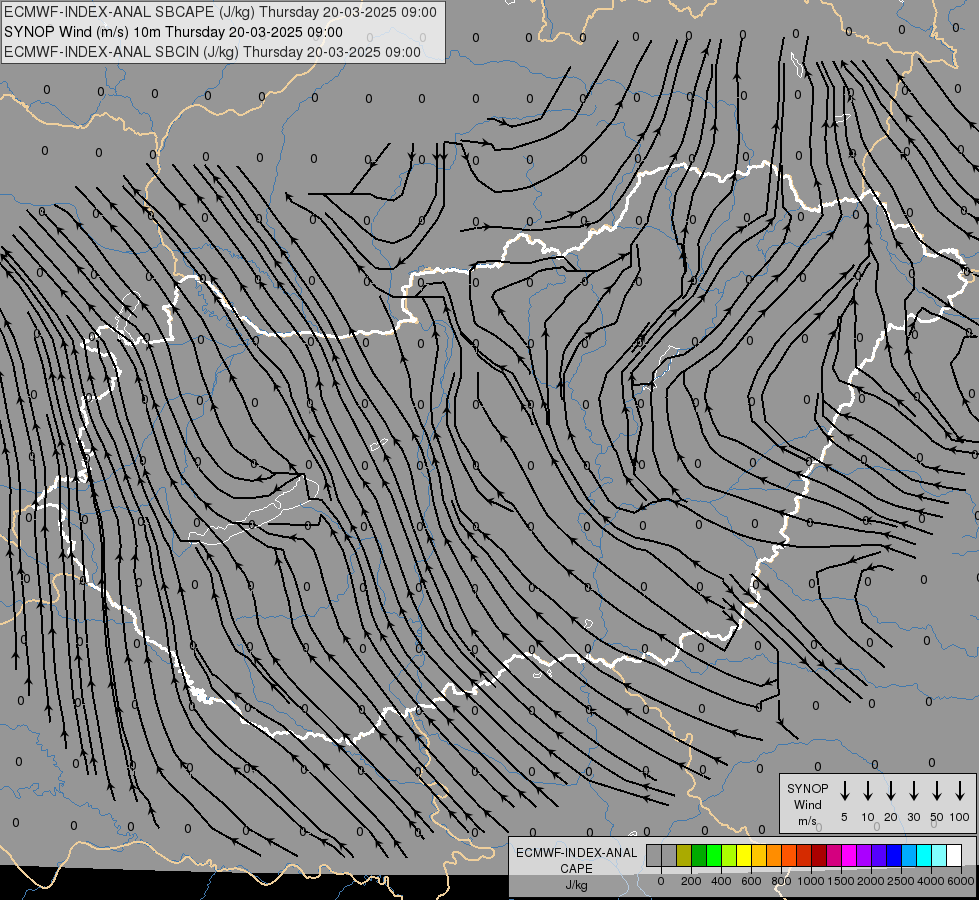Click the 'ECMWF-INDEX-ANAL' legend label
Screen dimensions: 979x900
[576, 853]
